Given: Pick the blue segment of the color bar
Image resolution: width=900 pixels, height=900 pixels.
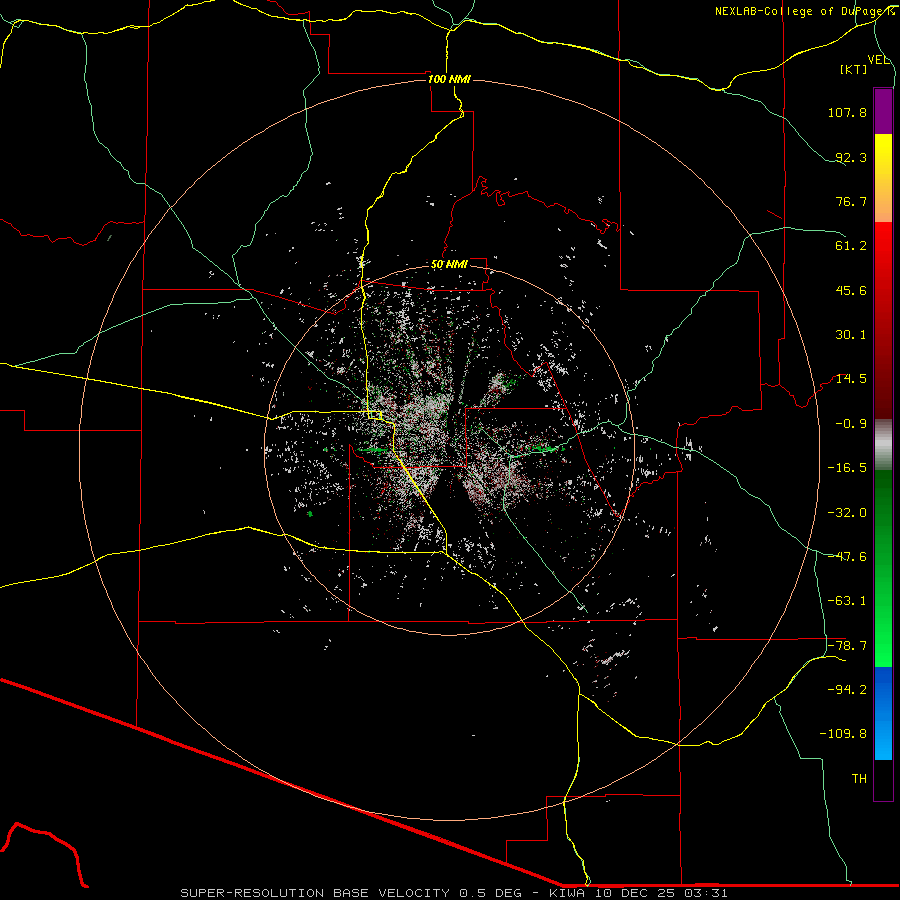Looking at the screenshot, I should 883,713.
